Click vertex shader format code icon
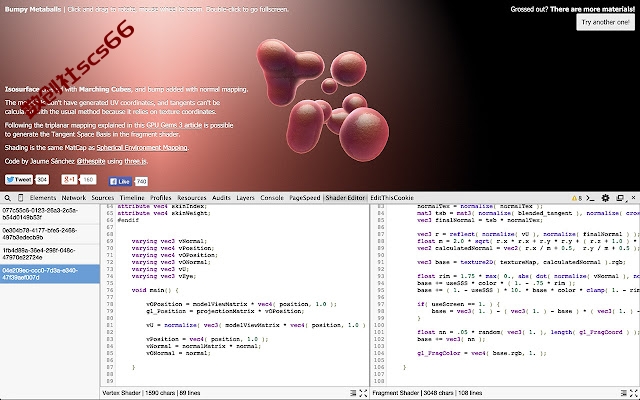 tap(353, 393)
